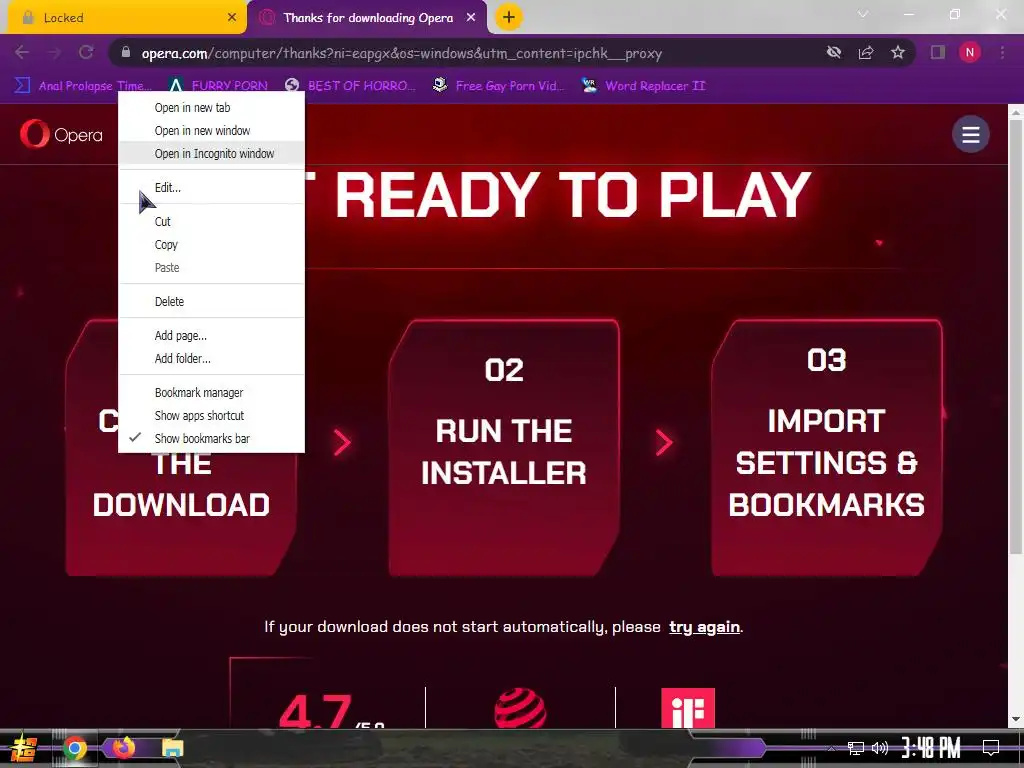Open Chrome three-dot menu
1024x768 pixels.
coord(1002,52)
